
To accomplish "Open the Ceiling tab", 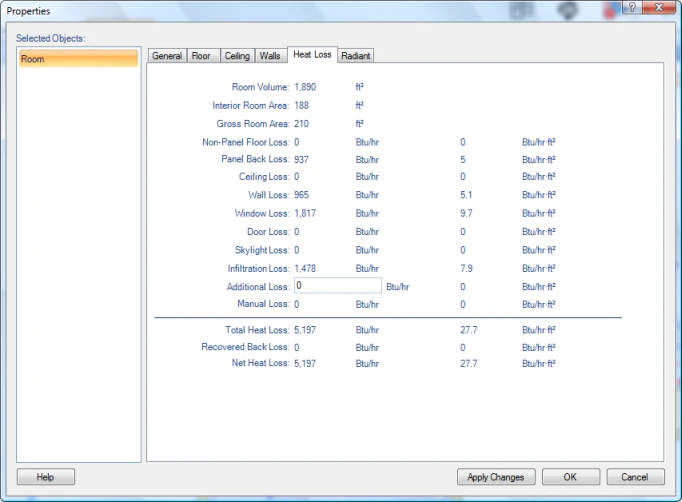I will click(237, 56).
